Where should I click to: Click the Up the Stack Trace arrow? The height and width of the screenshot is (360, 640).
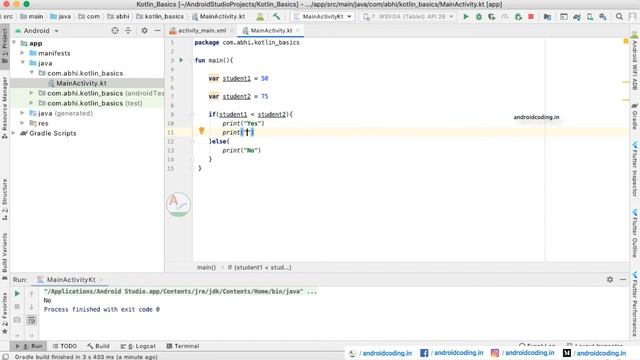(31, 293)
